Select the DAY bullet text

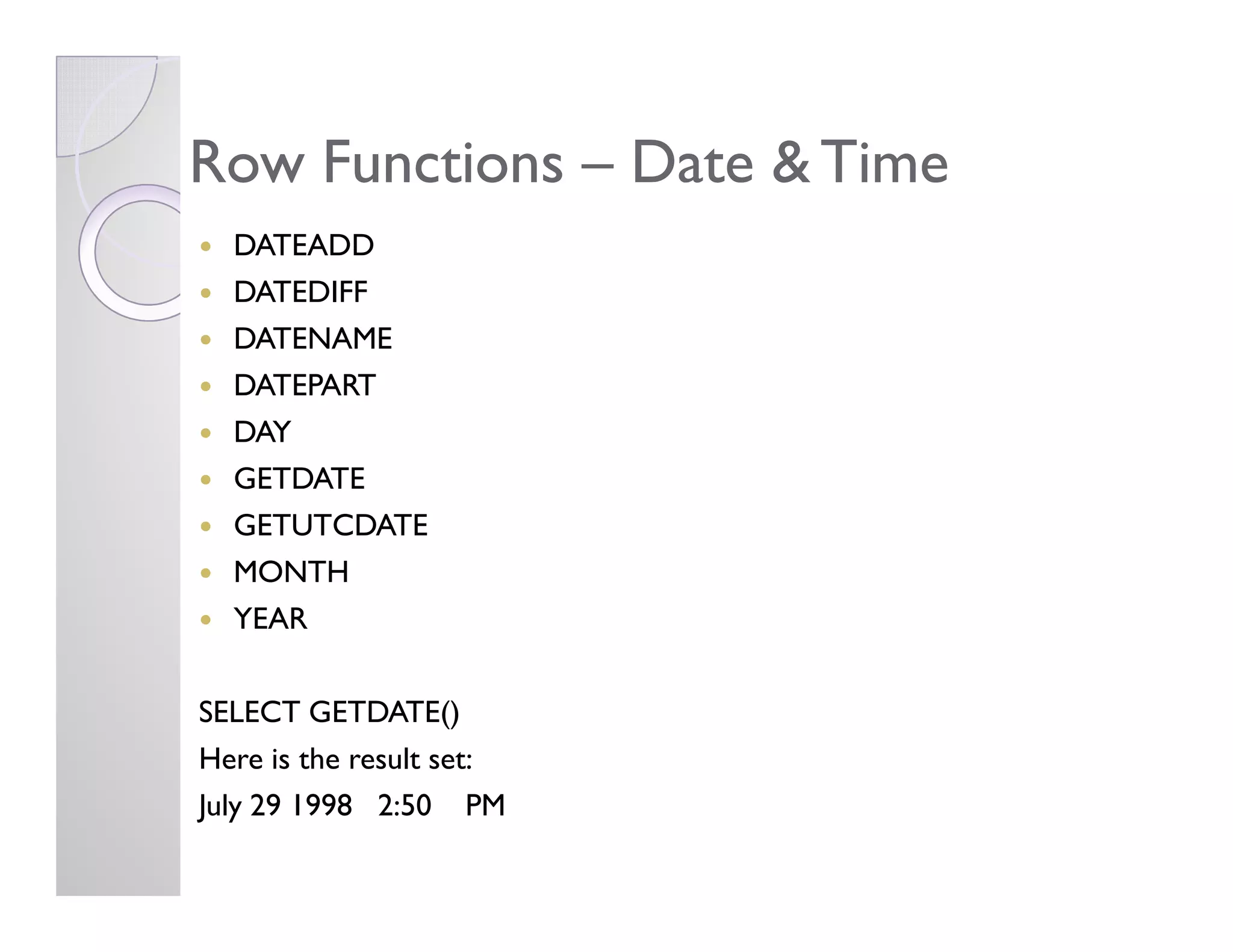tap(262, 432)
